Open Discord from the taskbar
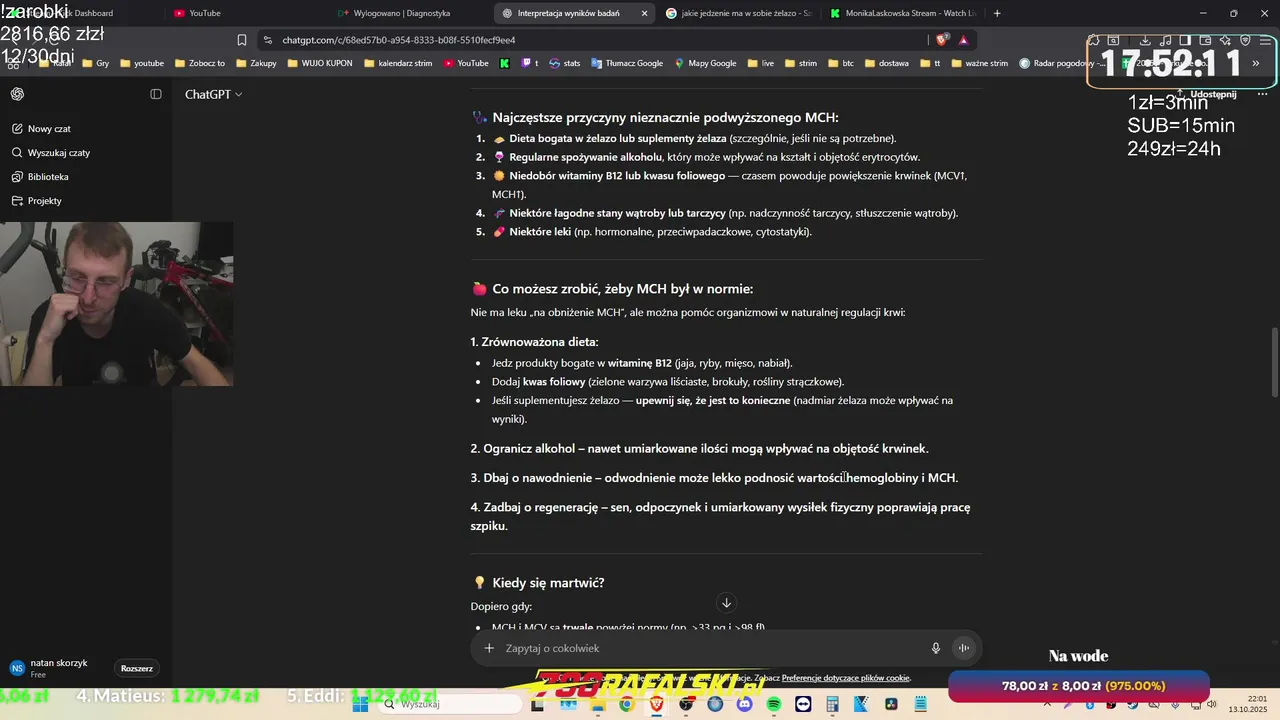 coord(744,704)
